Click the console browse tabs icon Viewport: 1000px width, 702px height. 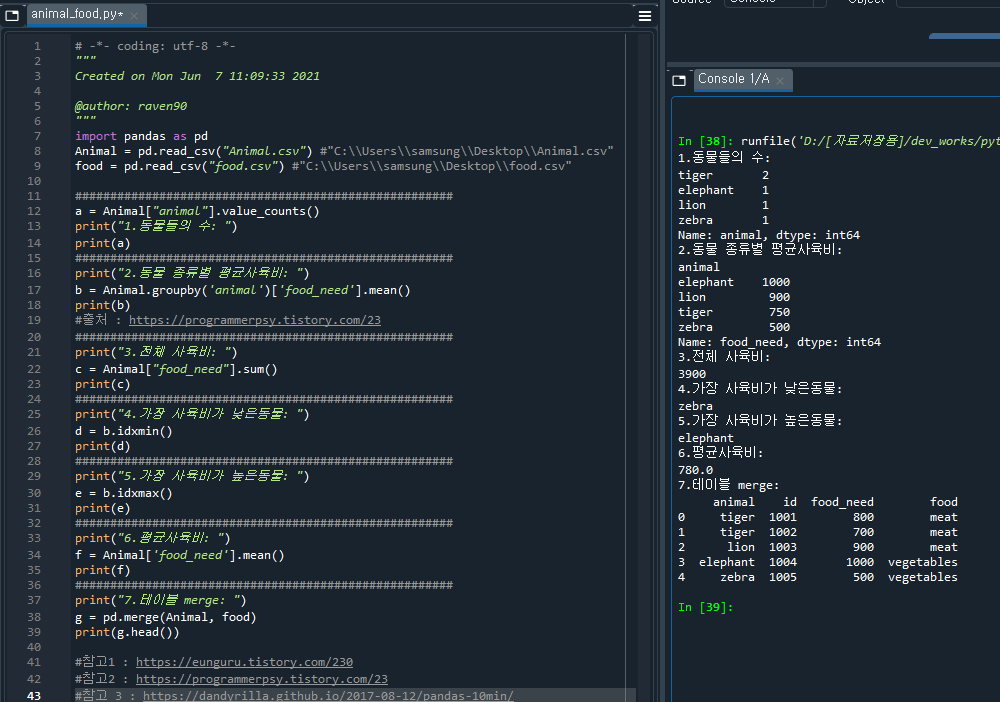pos(679,80)
